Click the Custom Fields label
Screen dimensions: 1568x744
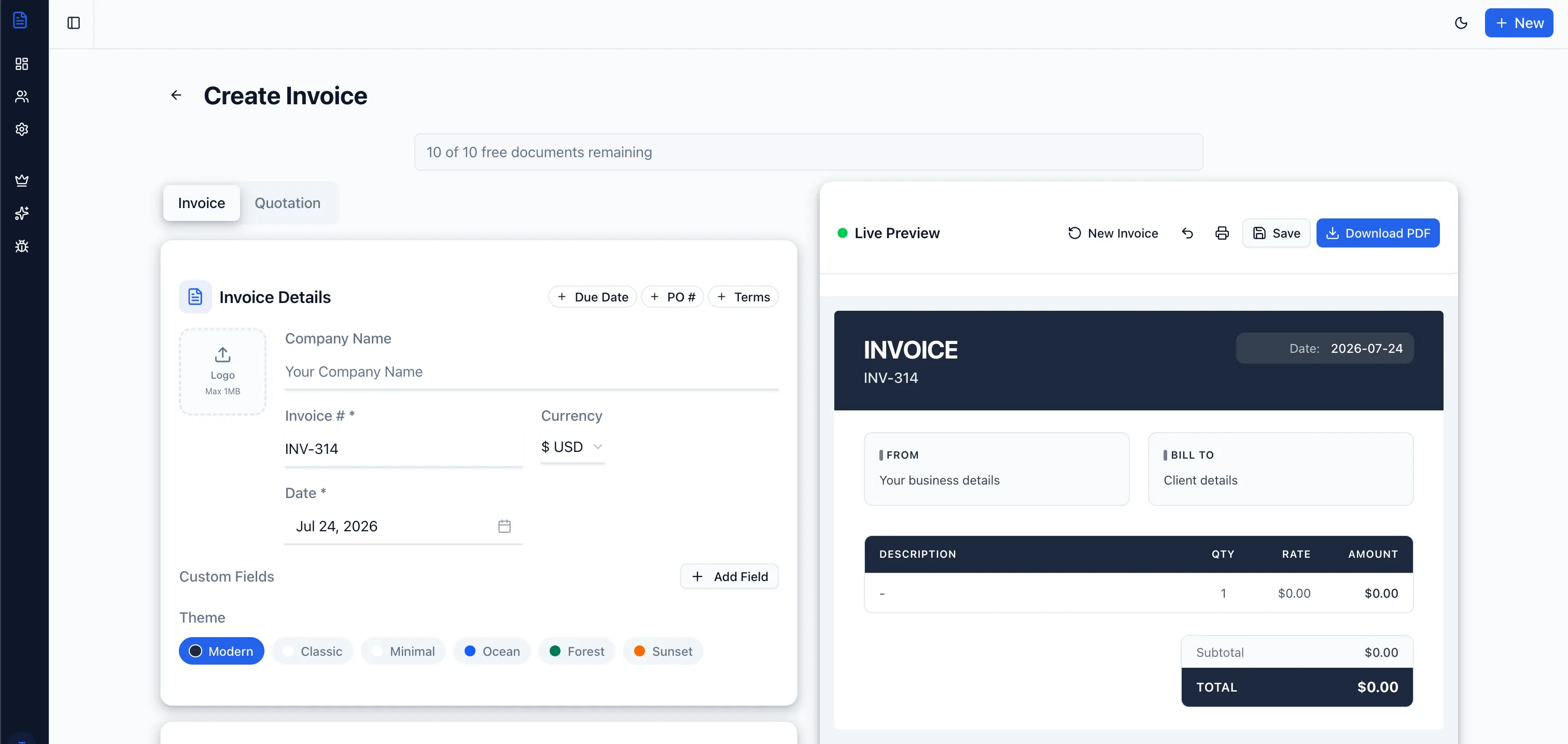point(227,576)
